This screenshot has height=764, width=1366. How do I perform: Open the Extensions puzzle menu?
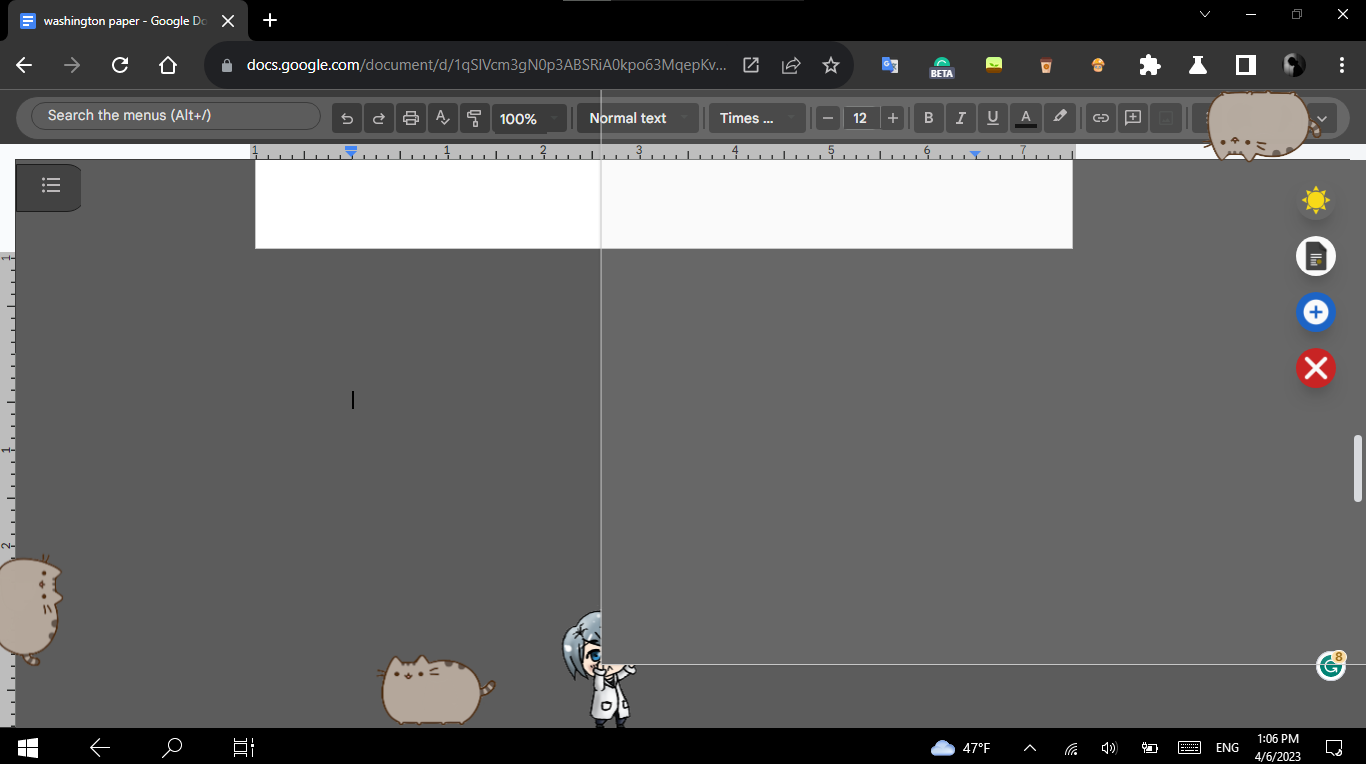pos(1150,65)
